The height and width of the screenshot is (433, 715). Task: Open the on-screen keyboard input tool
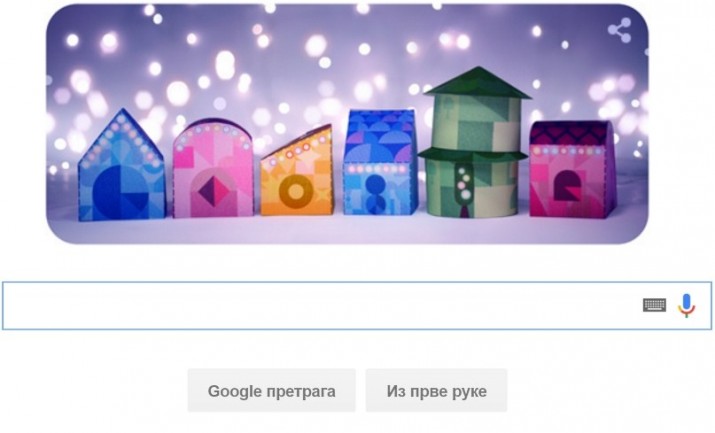[x=654, y=305]
